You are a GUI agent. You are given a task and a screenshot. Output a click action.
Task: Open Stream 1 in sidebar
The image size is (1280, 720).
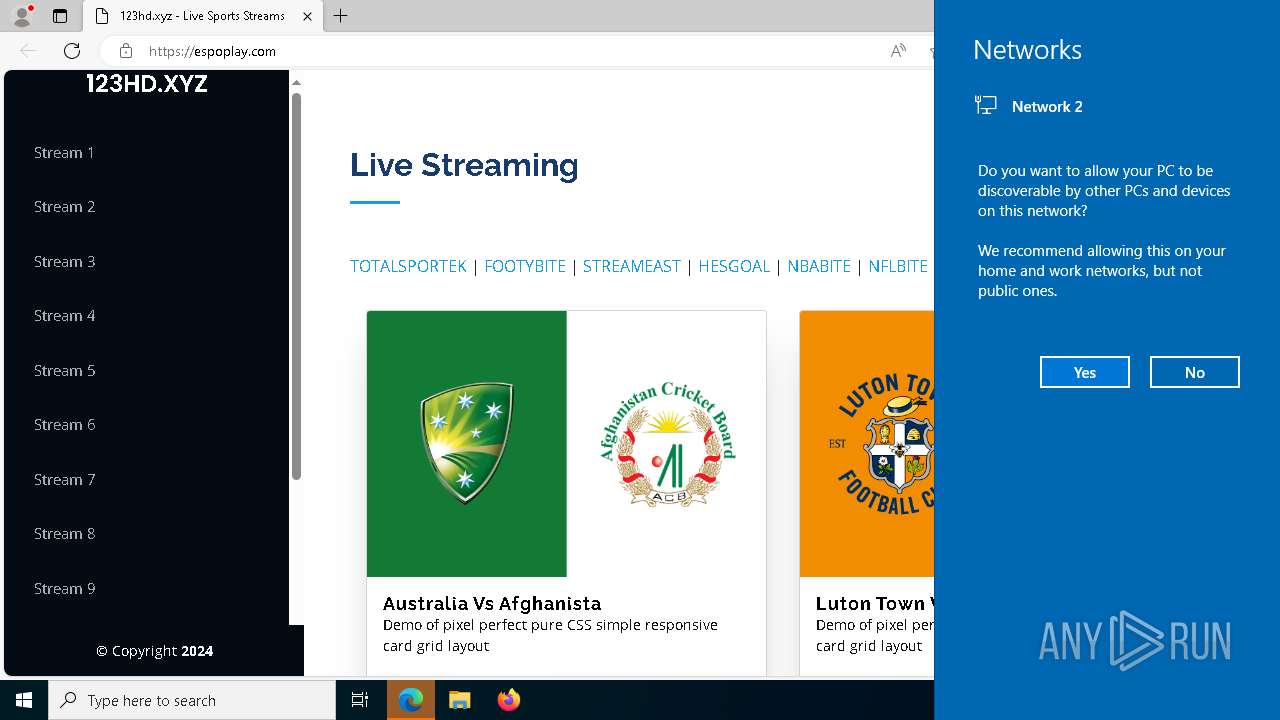pos(64,153)
